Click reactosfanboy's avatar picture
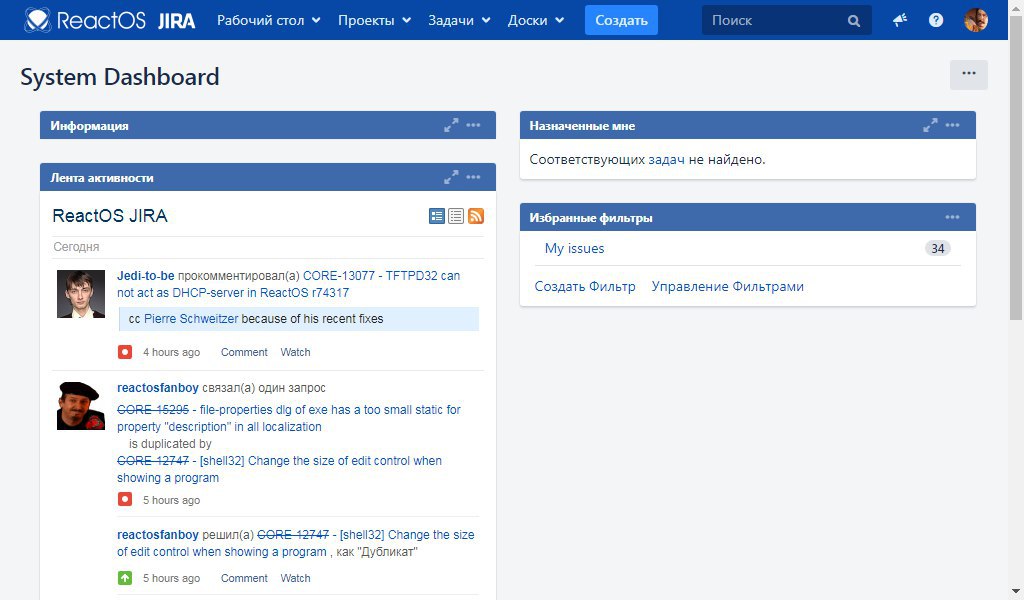Viewport: 1024px width, 600px height. click(81, 406)
